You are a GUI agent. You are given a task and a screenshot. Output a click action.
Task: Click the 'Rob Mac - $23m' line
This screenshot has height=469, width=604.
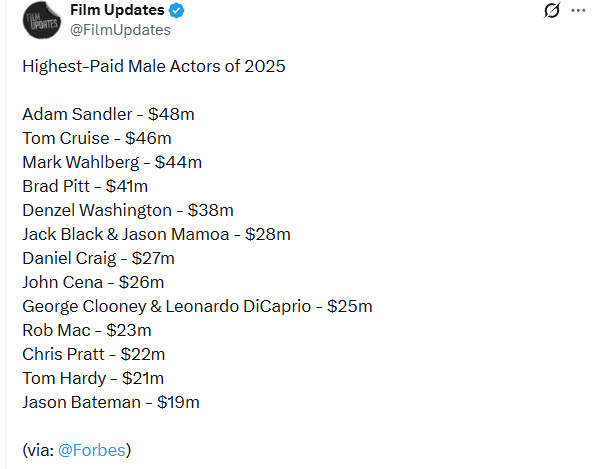pyautogui.click(x=87, y=330)
